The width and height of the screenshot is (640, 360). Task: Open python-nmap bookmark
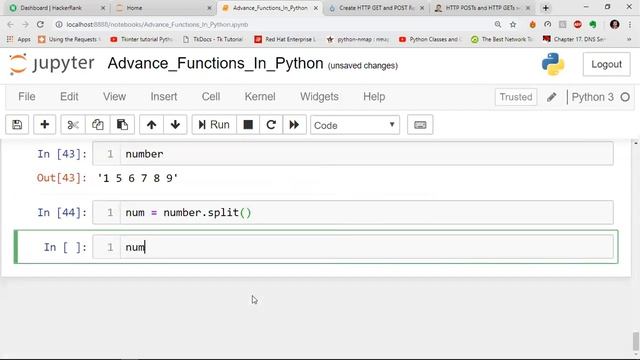(358, 39)
